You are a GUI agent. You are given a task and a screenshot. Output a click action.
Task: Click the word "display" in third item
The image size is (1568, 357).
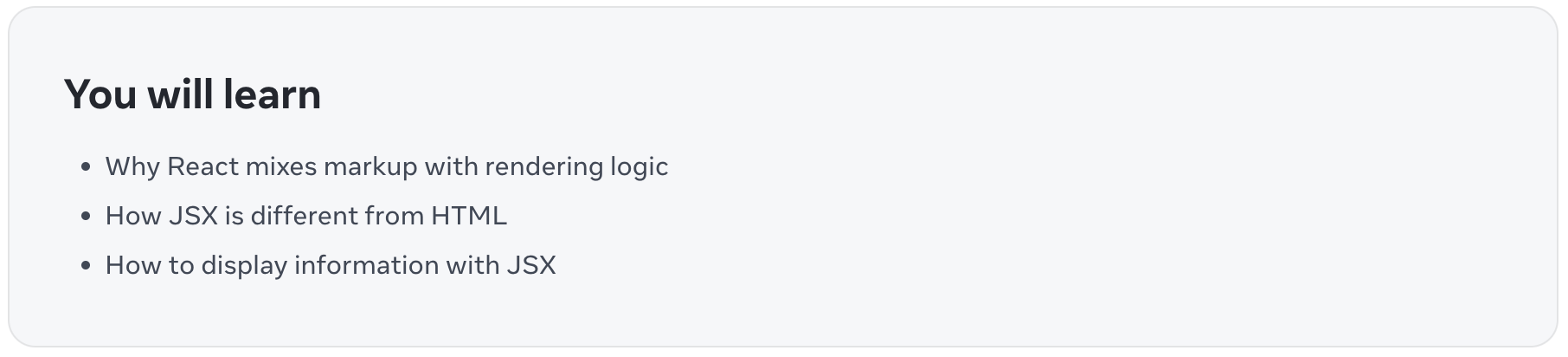[x=244, y=266]
